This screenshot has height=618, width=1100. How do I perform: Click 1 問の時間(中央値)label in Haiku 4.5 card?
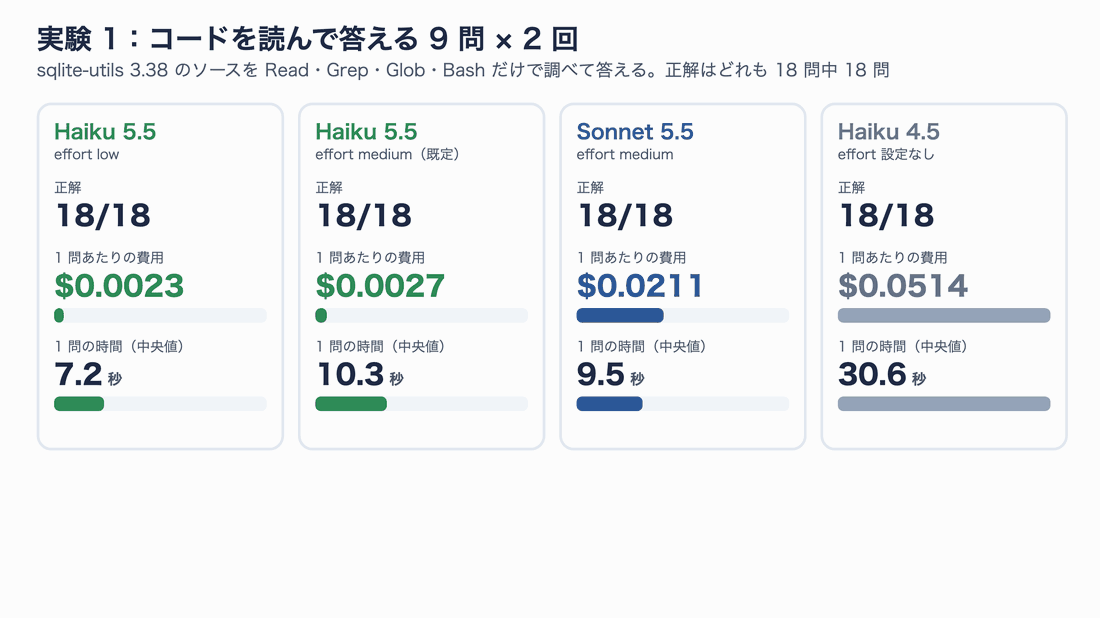coord(904,347)
